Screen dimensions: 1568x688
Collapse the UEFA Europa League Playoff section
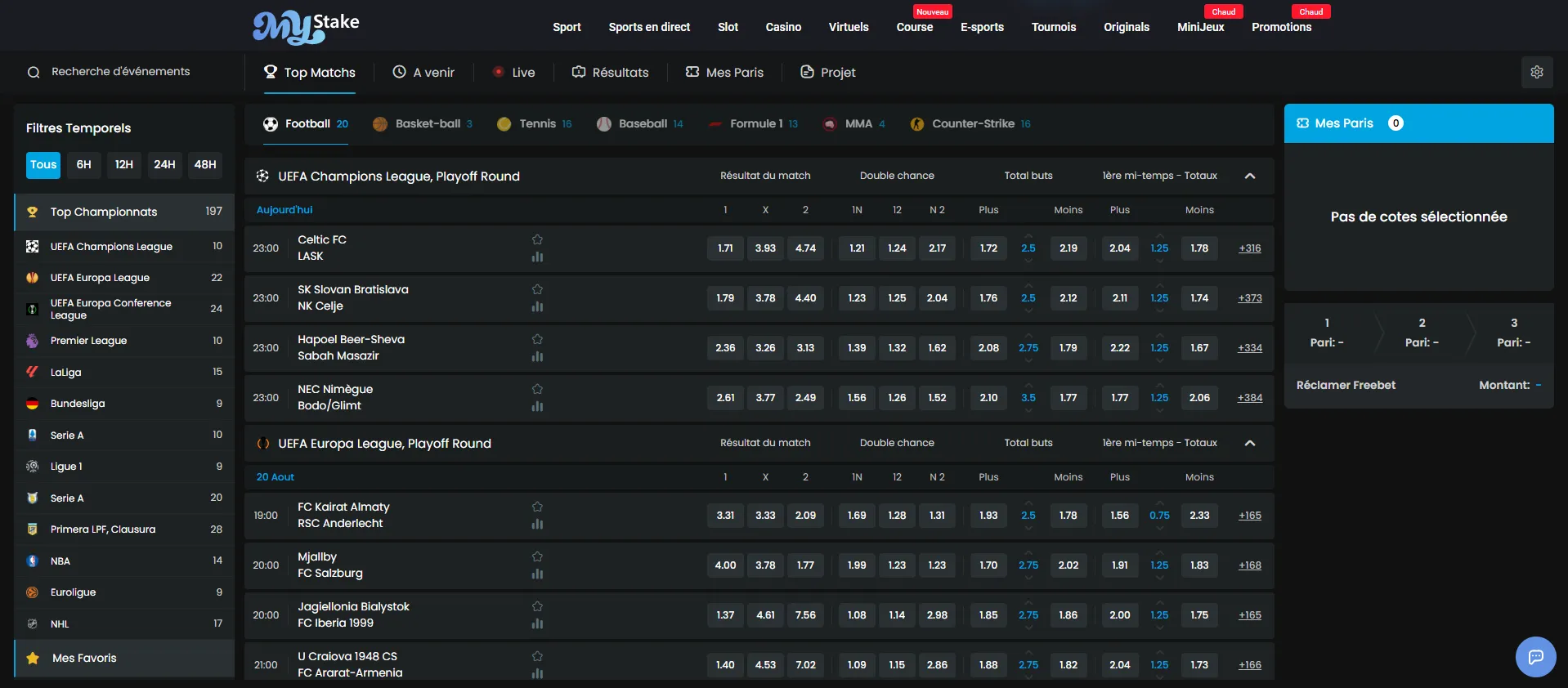tap(1250, 443)
